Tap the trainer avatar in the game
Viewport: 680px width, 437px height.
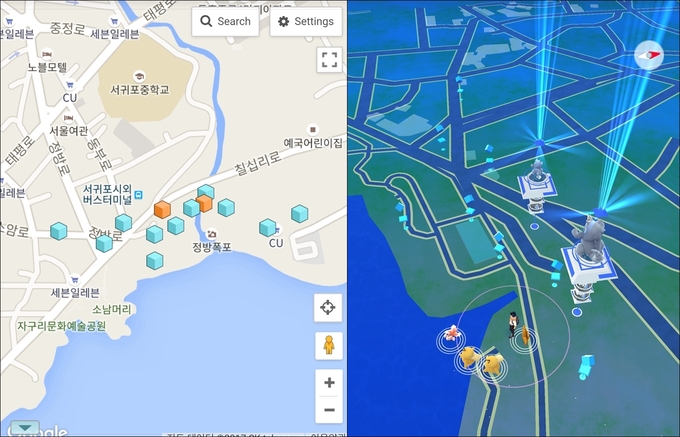(513, 325)
